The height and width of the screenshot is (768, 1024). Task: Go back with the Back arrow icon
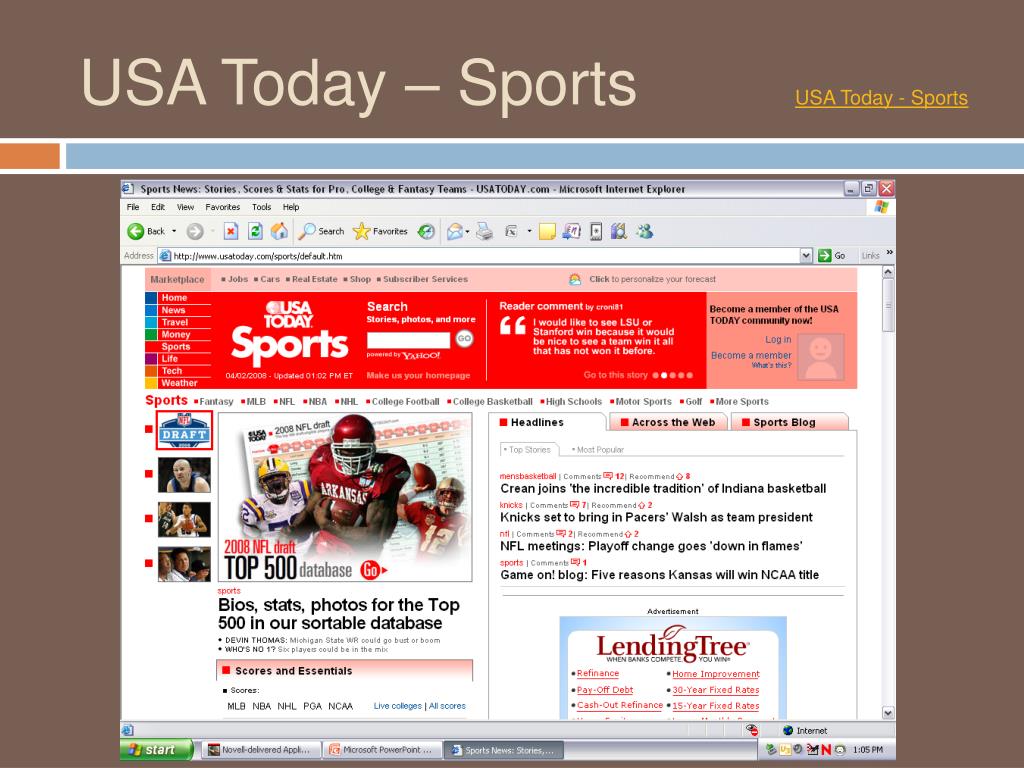tap(136, 231)
